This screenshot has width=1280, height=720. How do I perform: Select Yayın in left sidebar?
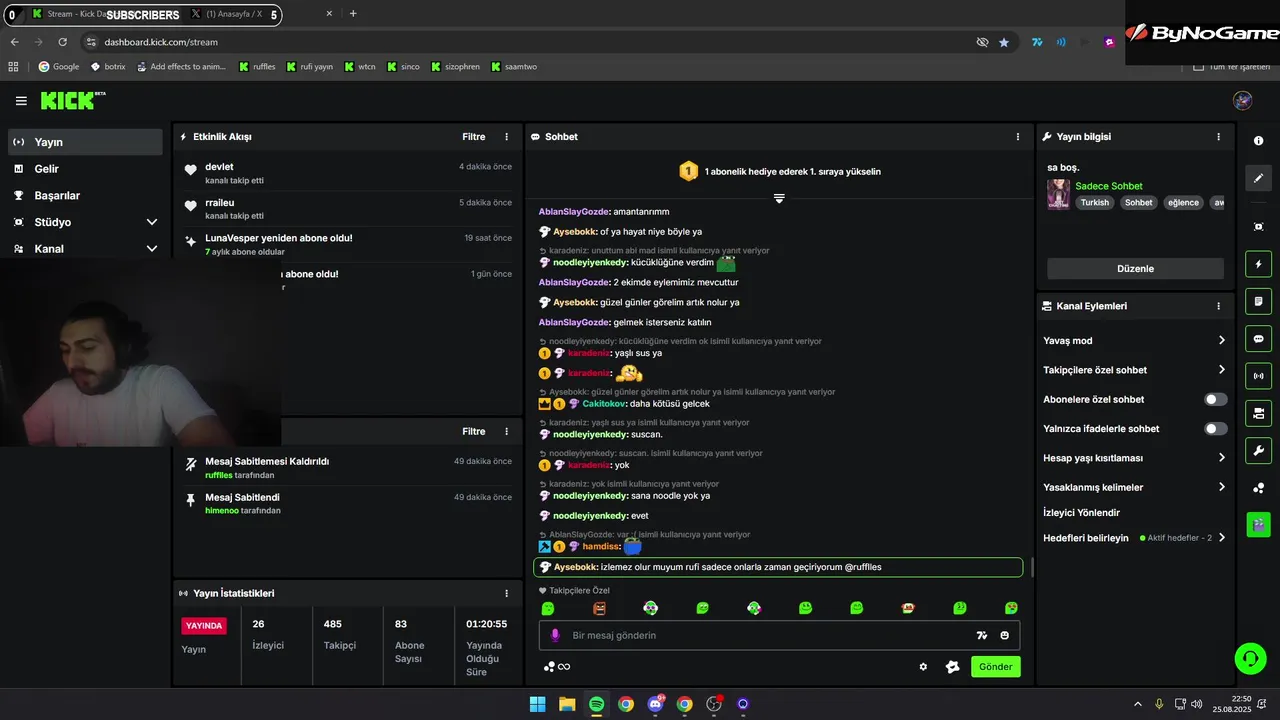click(85, 142)
